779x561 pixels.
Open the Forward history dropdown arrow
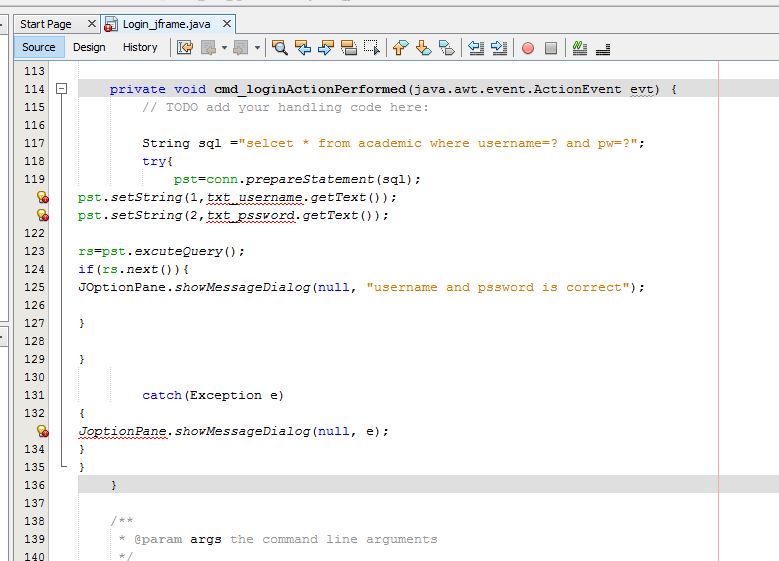coord(257,48)
